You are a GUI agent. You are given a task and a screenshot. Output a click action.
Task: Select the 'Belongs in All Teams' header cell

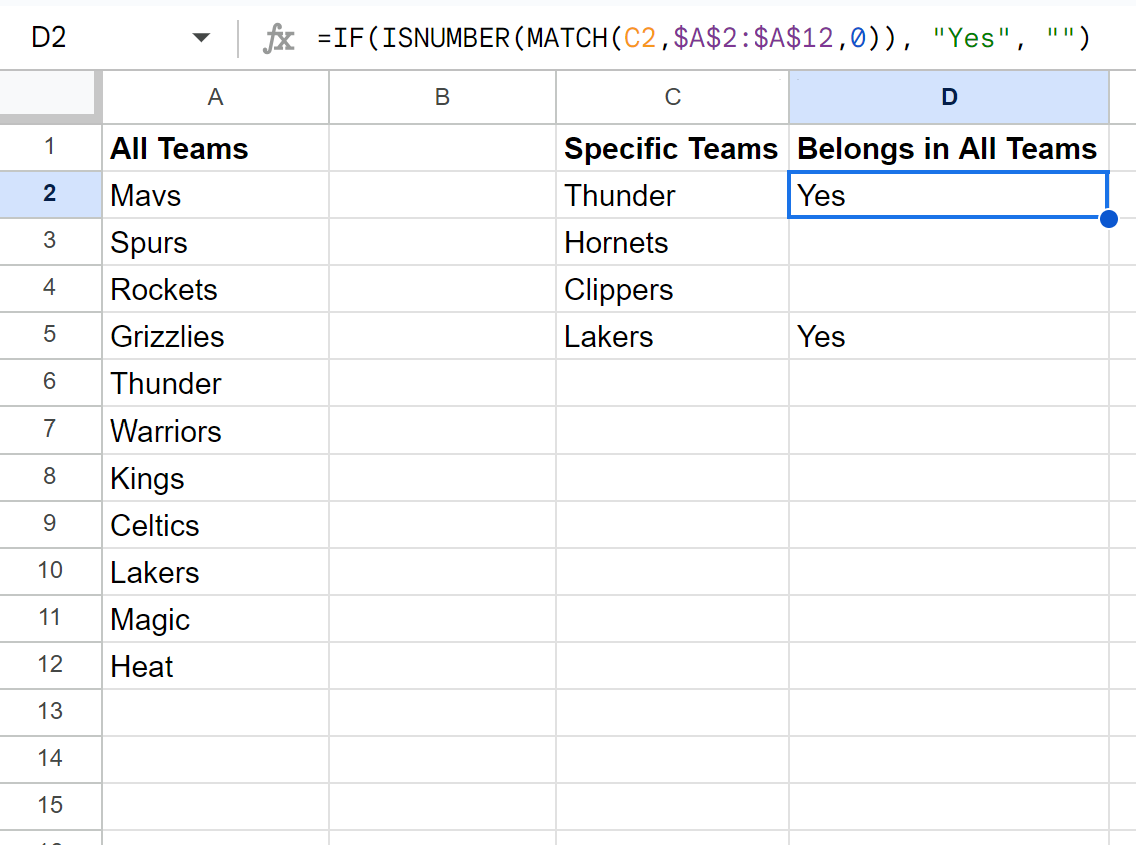948,149
